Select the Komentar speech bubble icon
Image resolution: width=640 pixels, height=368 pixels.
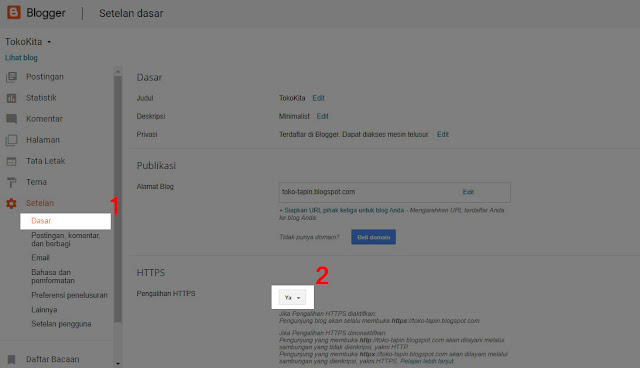click(11, 119)
